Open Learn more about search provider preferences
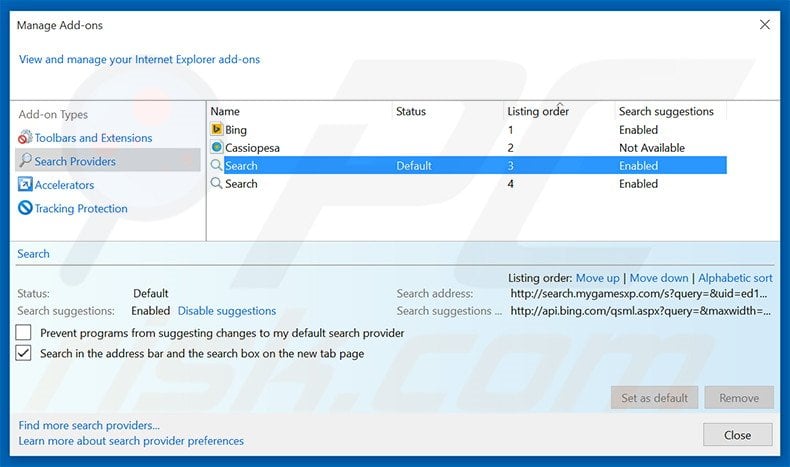790x467 pixels. (131, 441)
